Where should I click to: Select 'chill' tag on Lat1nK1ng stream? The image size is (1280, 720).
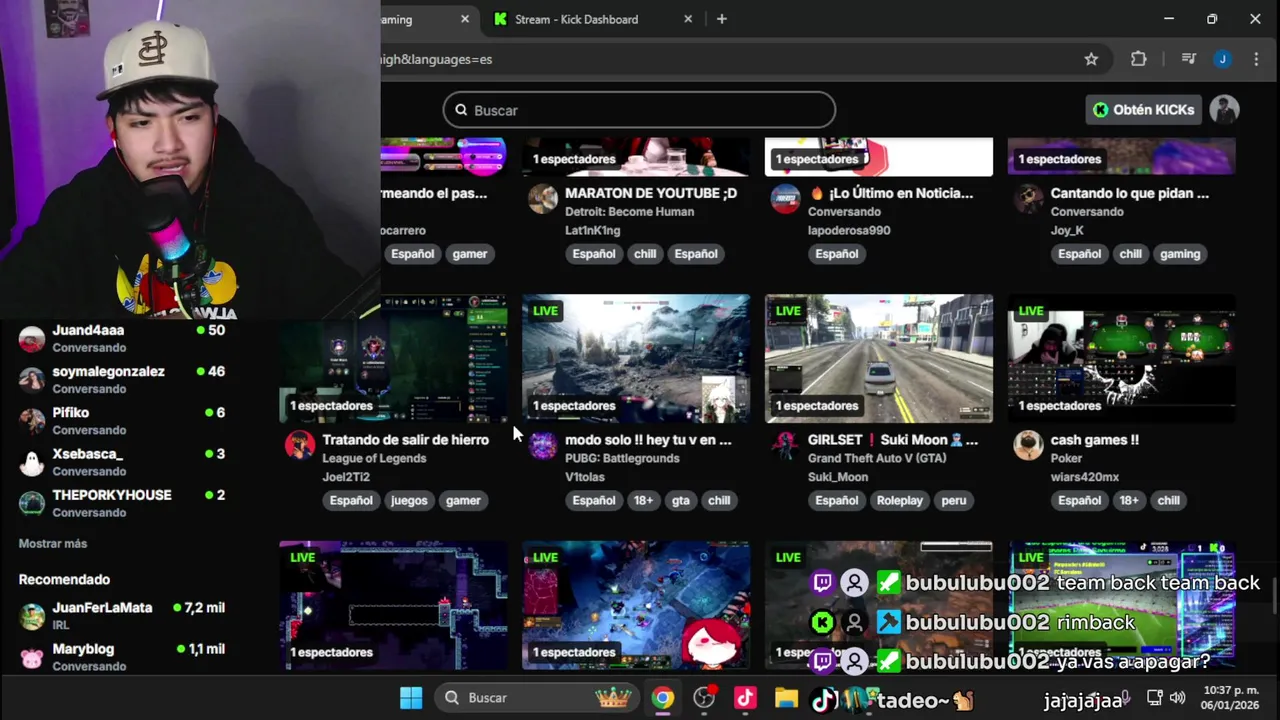tap(645, 254)
